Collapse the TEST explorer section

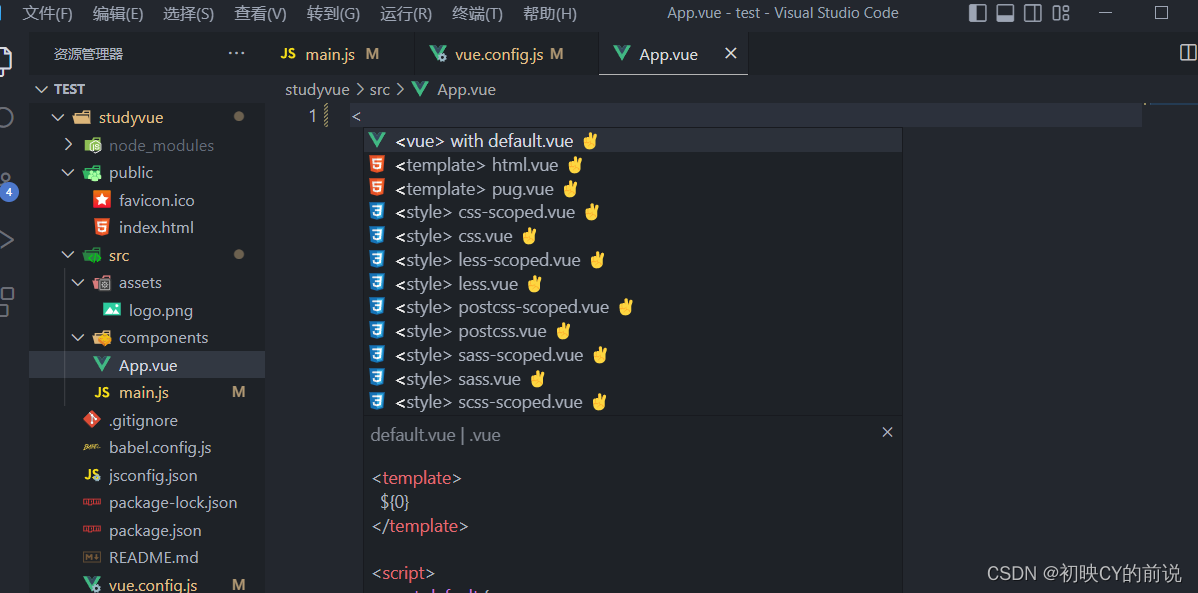click(42, 89)
